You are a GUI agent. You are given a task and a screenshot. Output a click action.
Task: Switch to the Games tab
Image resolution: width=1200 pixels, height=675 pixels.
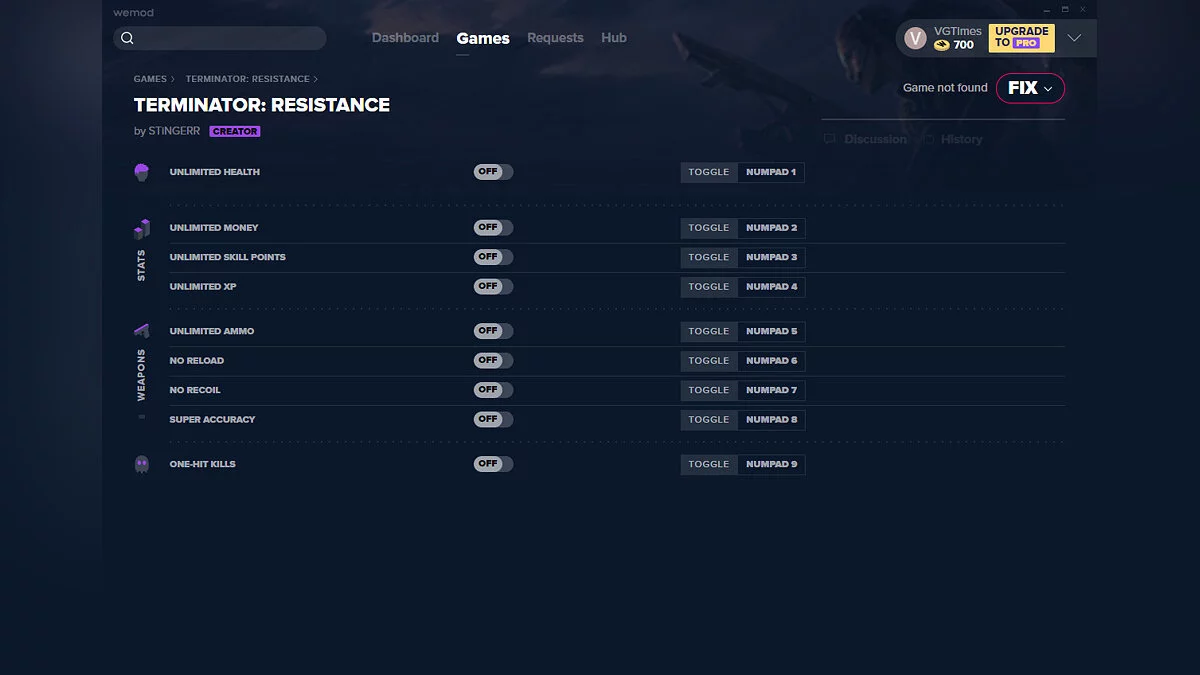click(x=483, y=38)
